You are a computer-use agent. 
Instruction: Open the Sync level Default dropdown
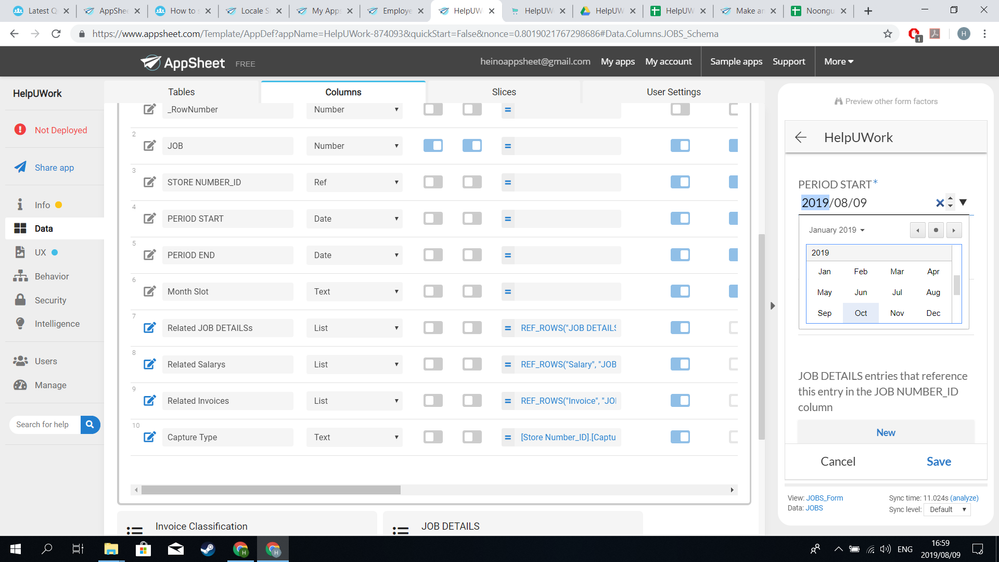(947, 509)
